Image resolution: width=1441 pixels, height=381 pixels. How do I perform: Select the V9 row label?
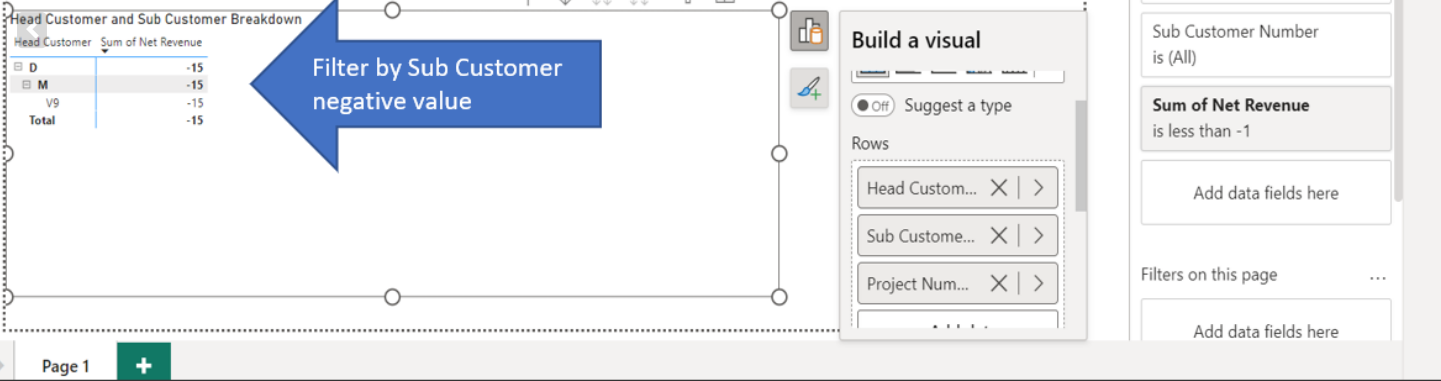[x=52, y=103]
